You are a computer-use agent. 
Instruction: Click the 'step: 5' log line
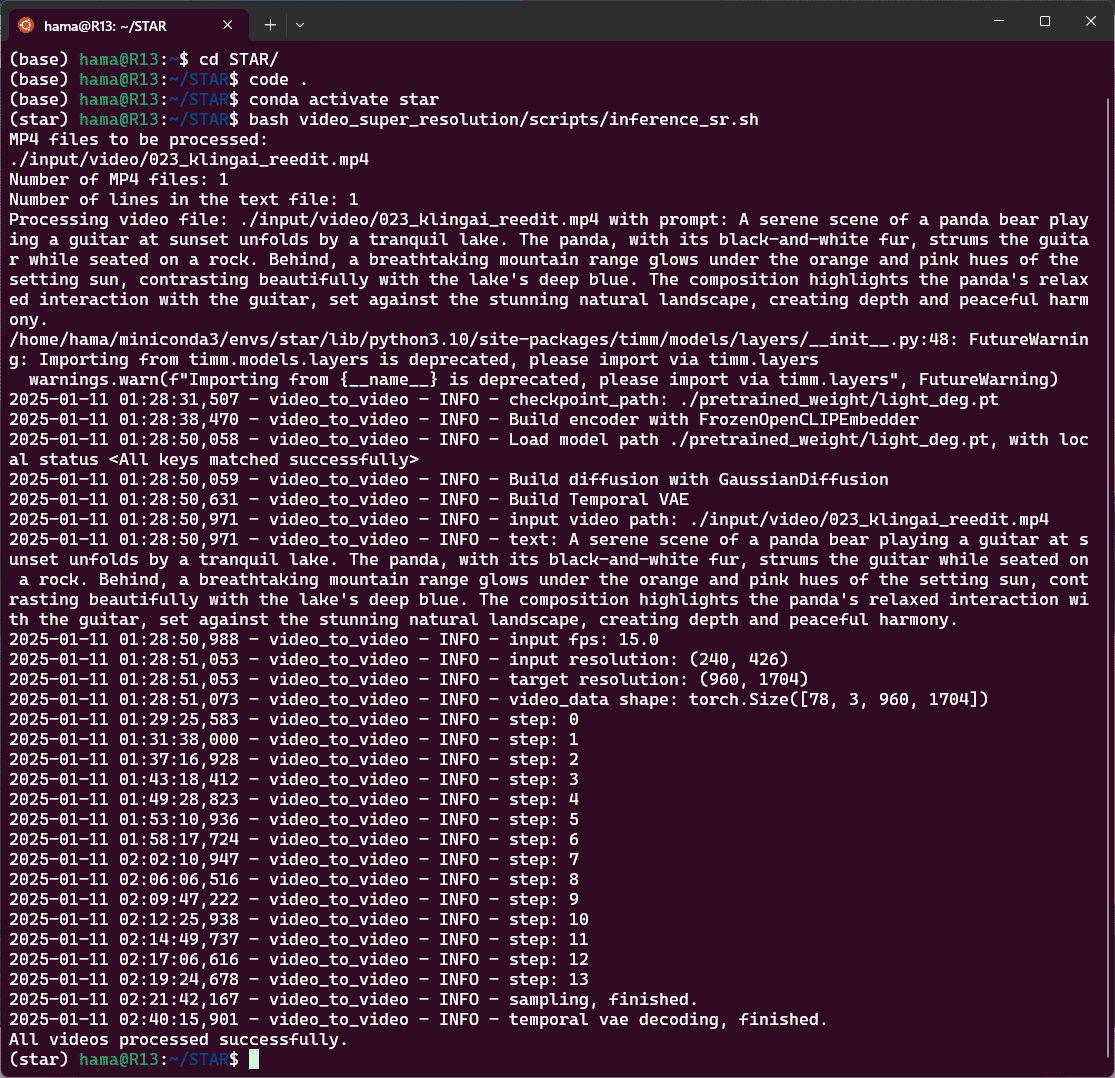(x=294, y=819)
